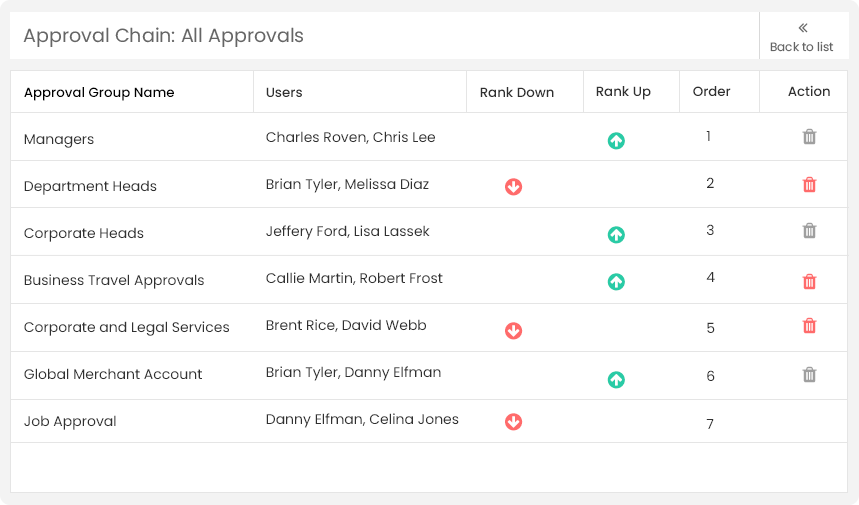This screenshot has width=859, height=505.
Task: Remove Business Travel Approvals group
Action: (x=809, y=281)
